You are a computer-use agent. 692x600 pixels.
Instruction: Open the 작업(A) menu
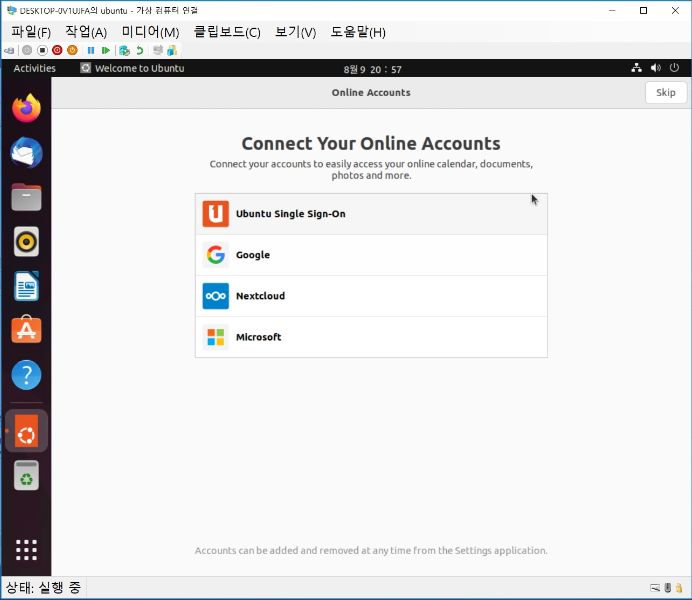(86, 32)
